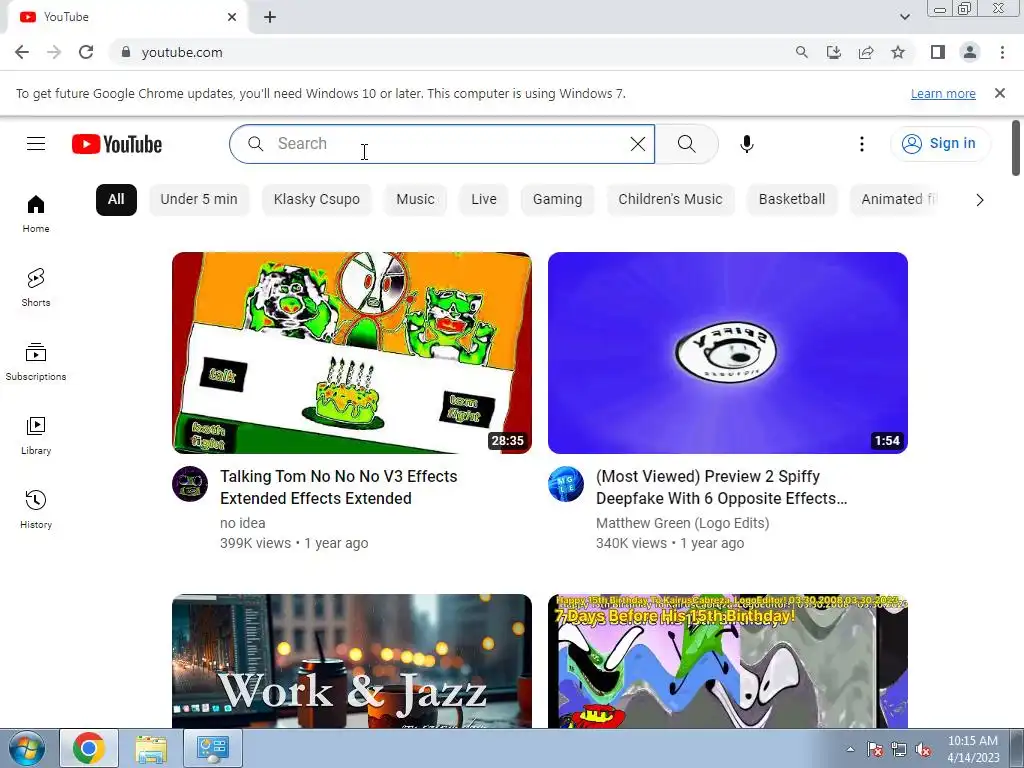Open the 15th Birthday video thumbnail
The image size is (1024, 768).
coord(728,661)
